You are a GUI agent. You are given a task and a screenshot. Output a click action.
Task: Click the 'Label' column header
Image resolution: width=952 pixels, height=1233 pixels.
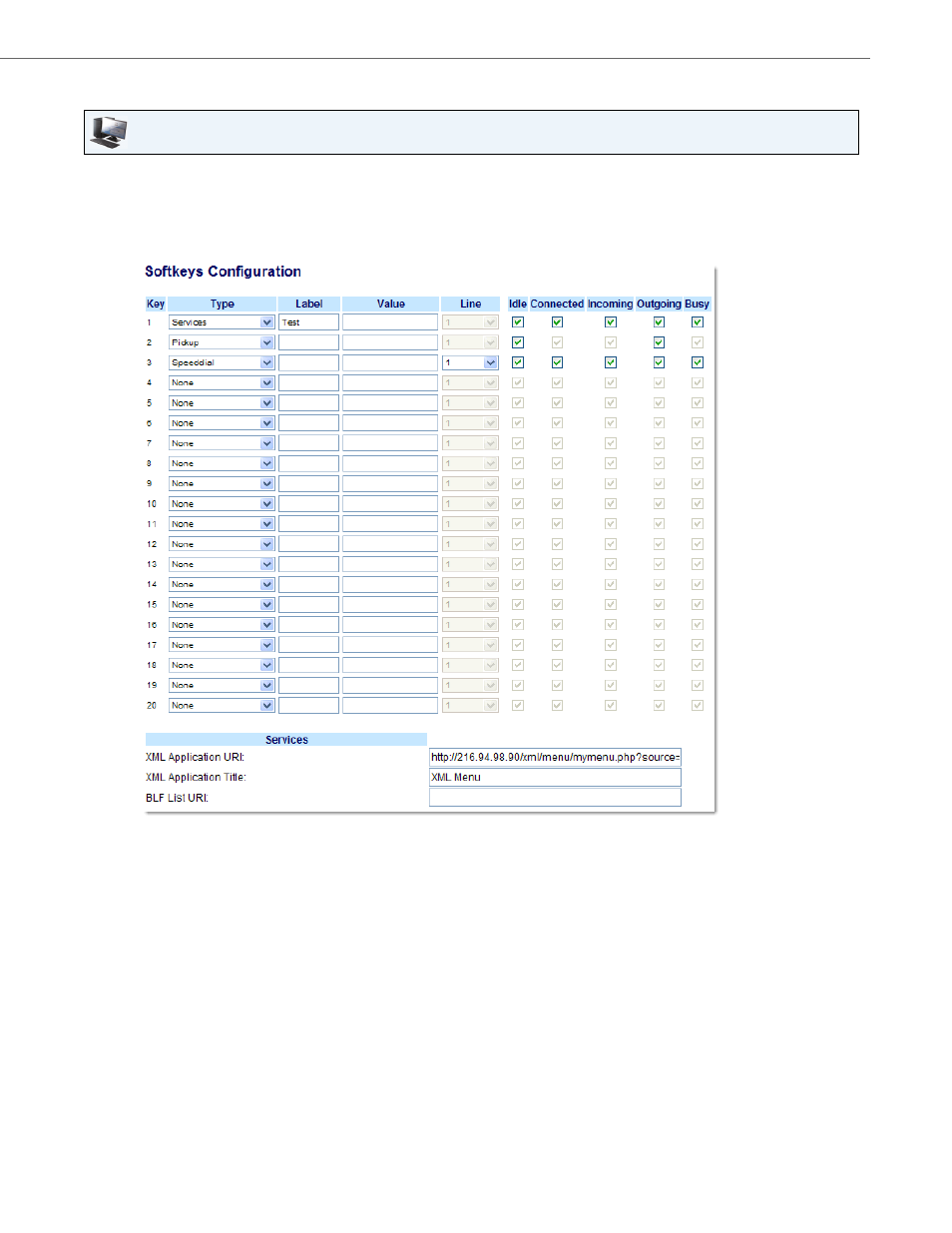tap(309, 304)
